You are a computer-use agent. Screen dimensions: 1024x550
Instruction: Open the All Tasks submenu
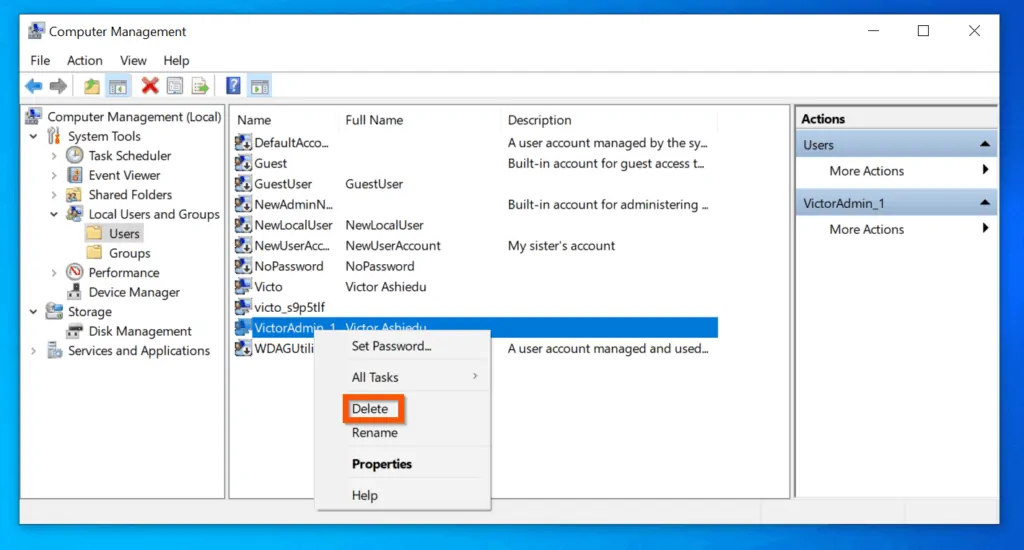(x=376, y=377)
